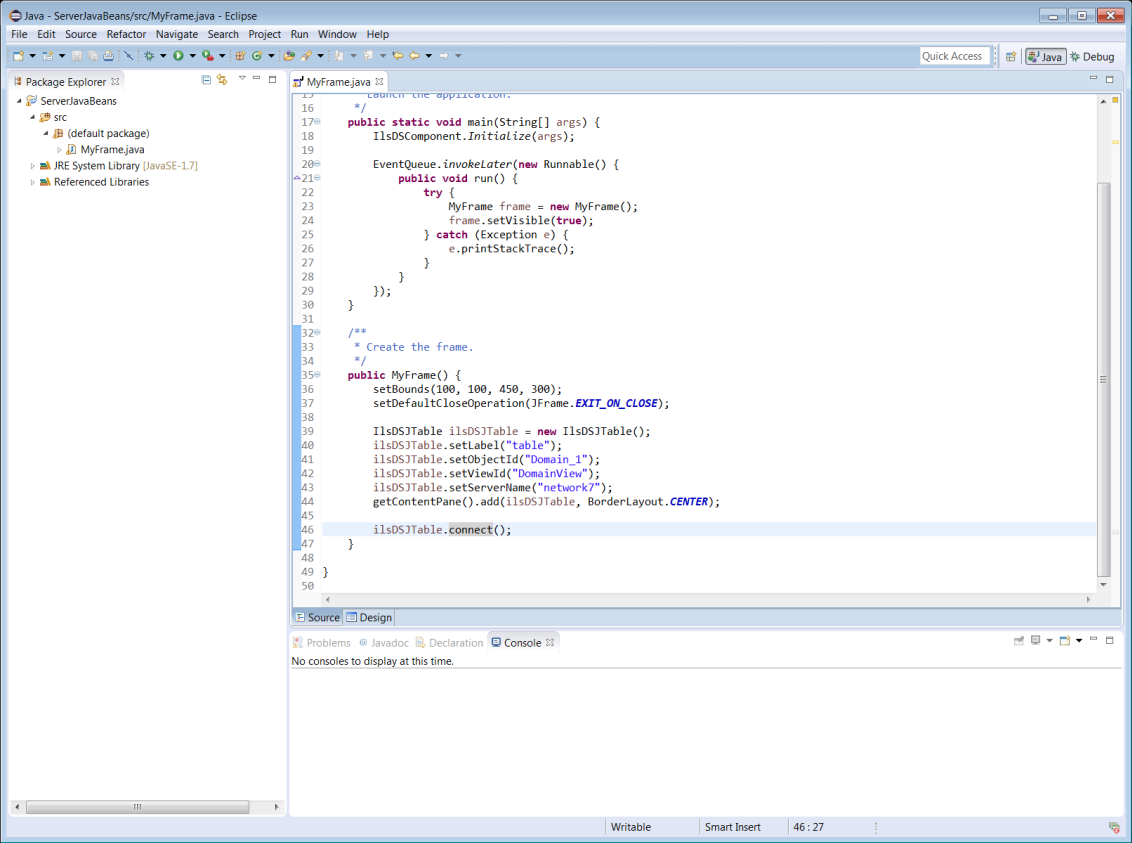Click the Print icon in toolbar
The image size is (1132, 843).
108,56
